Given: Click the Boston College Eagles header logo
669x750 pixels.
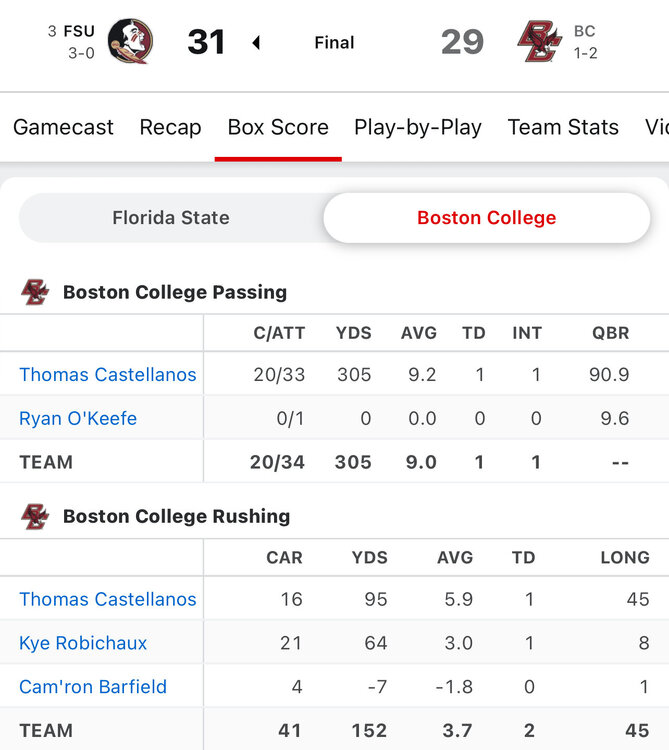Looking at the screenshot, I should [x=540, y=42].
